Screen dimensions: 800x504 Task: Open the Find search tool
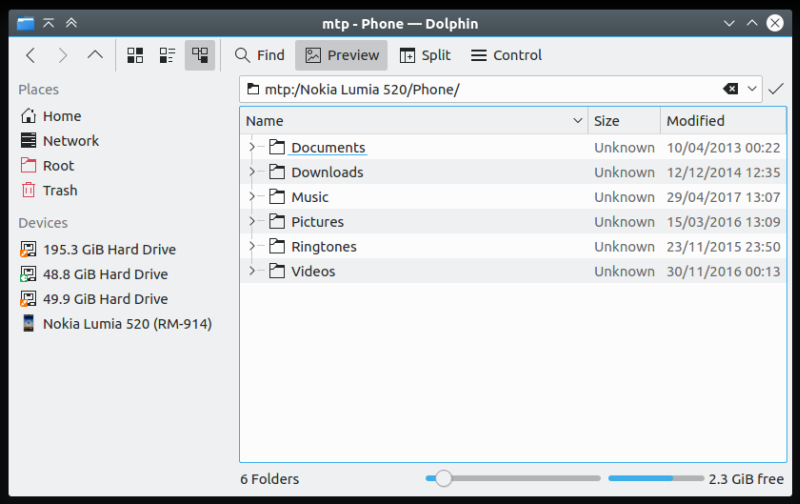click(x=260, y=55)
